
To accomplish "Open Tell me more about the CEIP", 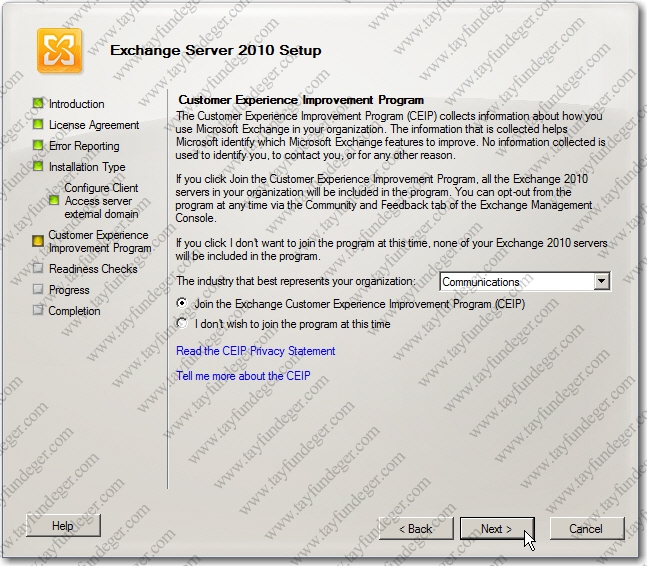I will (243, 376).
